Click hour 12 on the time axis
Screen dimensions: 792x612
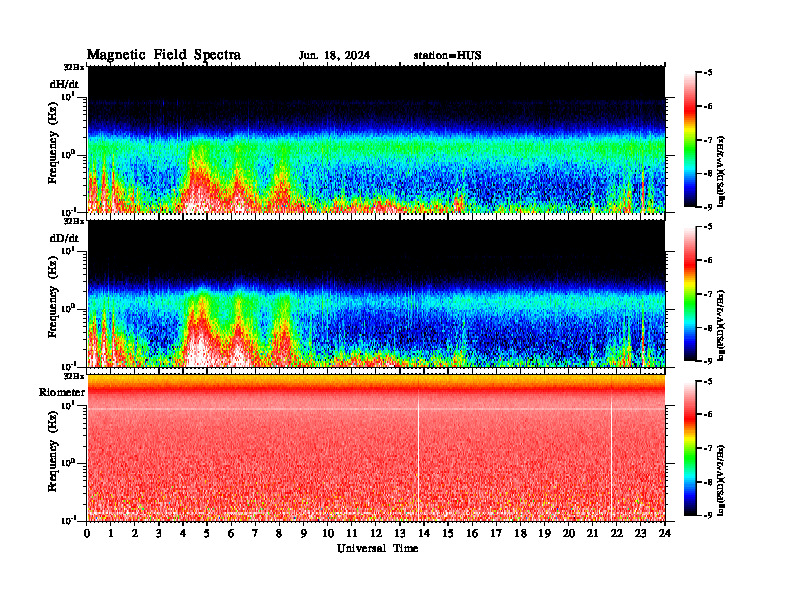376,533
